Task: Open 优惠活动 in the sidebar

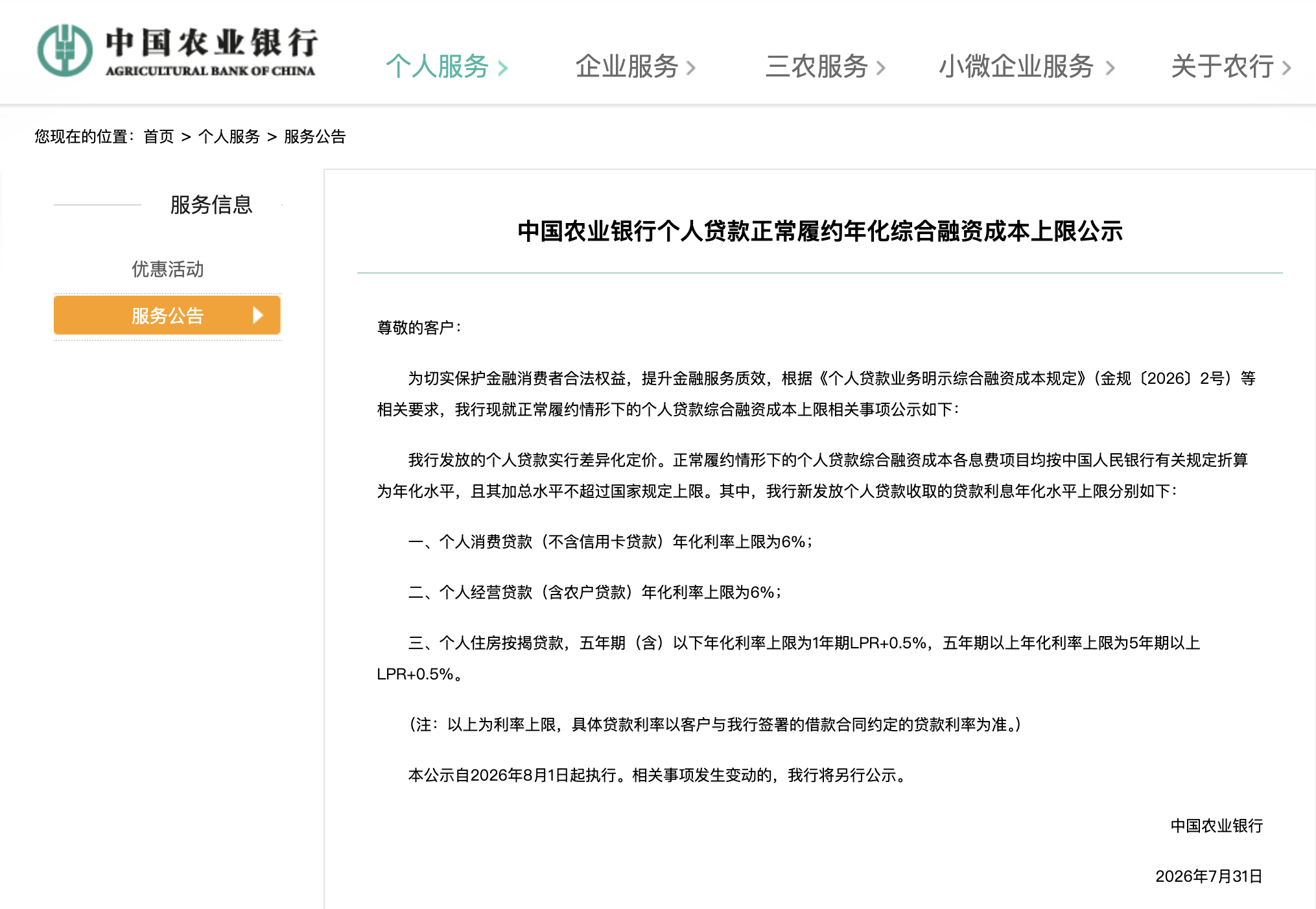Action: point(167,269)
